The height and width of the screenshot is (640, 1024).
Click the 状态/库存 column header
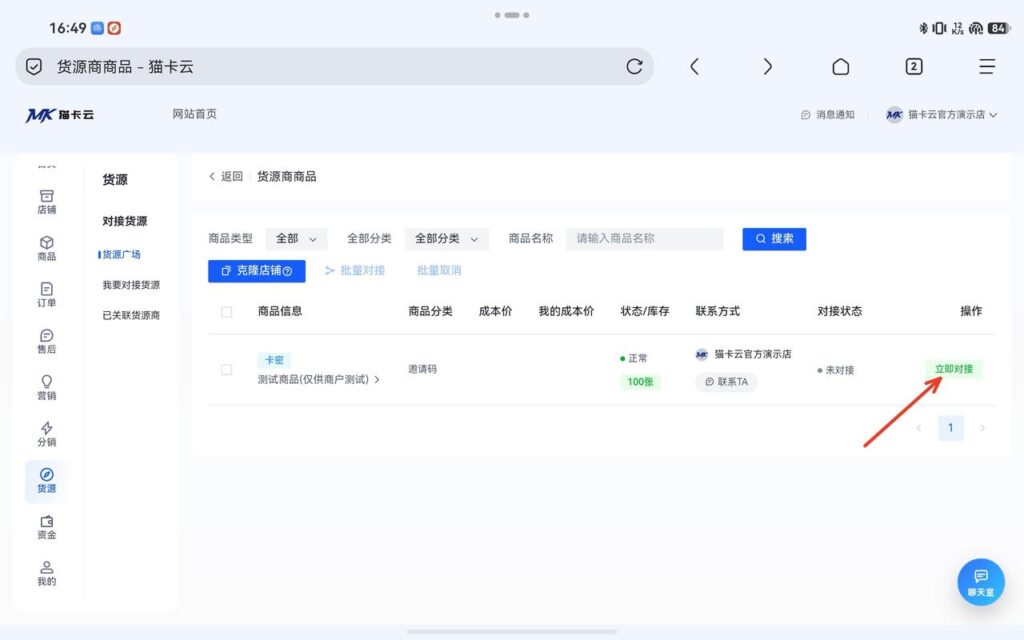[645, 311]
